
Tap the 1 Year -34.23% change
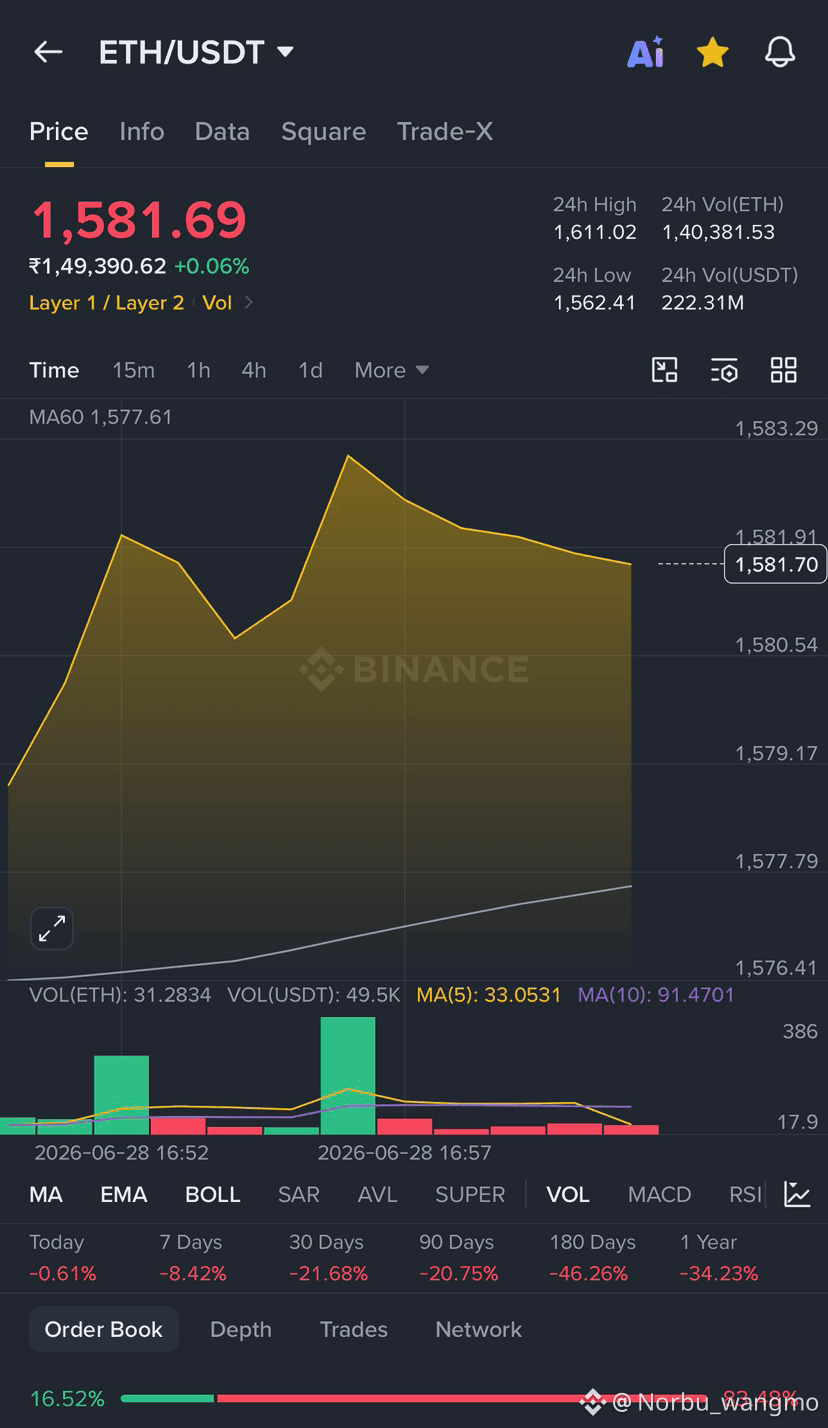pos(719,1274)
